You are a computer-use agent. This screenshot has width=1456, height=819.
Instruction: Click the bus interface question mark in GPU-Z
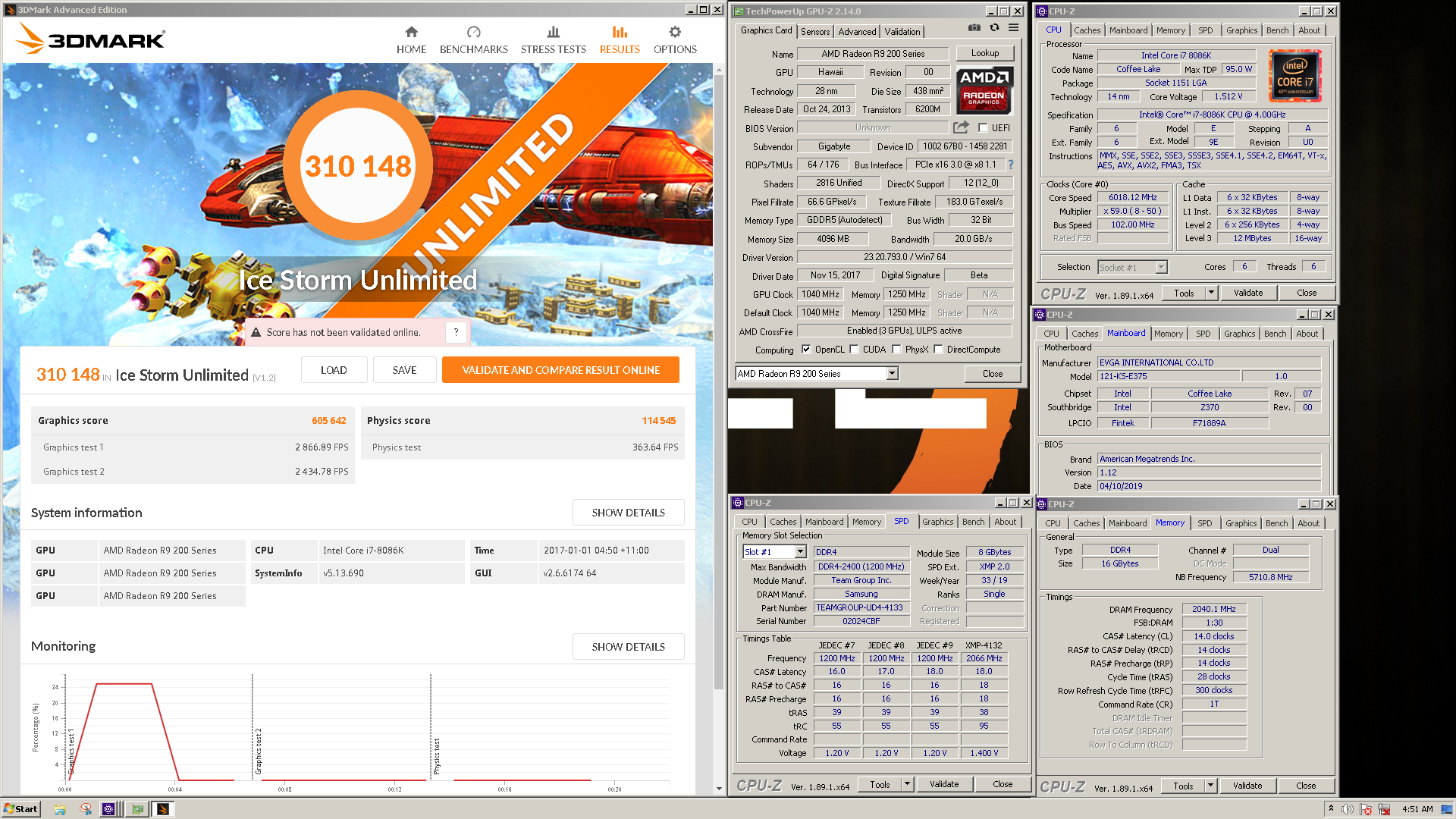coord(1010,165)
